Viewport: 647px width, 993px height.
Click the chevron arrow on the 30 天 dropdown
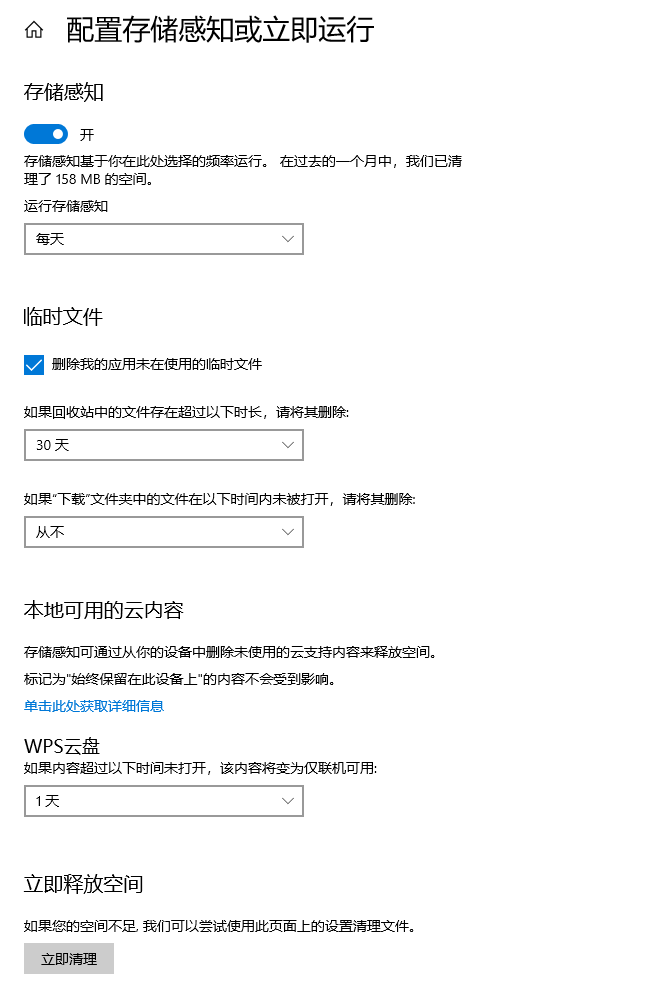287,445
